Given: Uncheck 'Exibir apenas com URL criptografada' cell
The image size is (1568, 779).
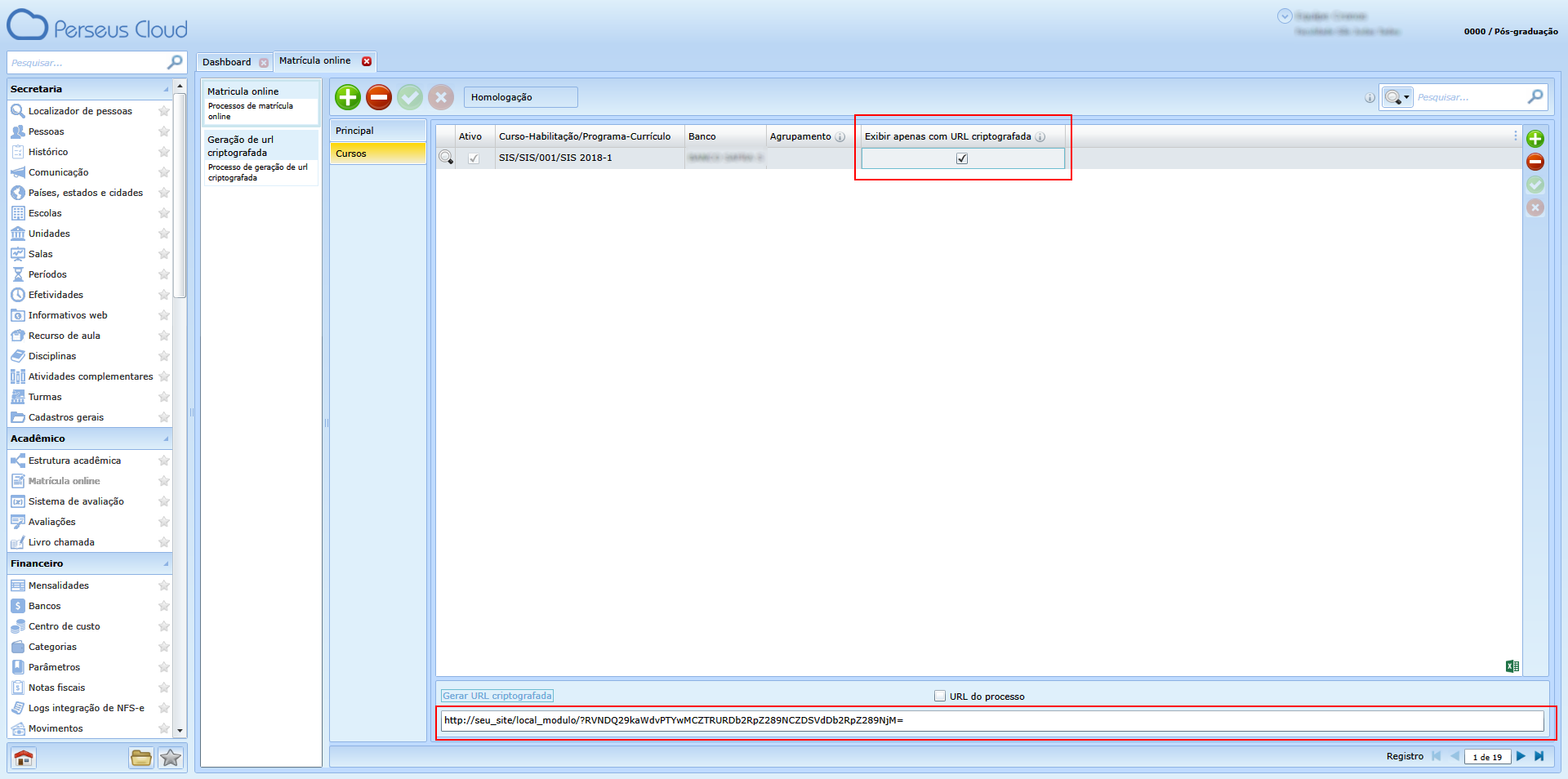Looking at the screenshot, I should click(x=962, y=158).
